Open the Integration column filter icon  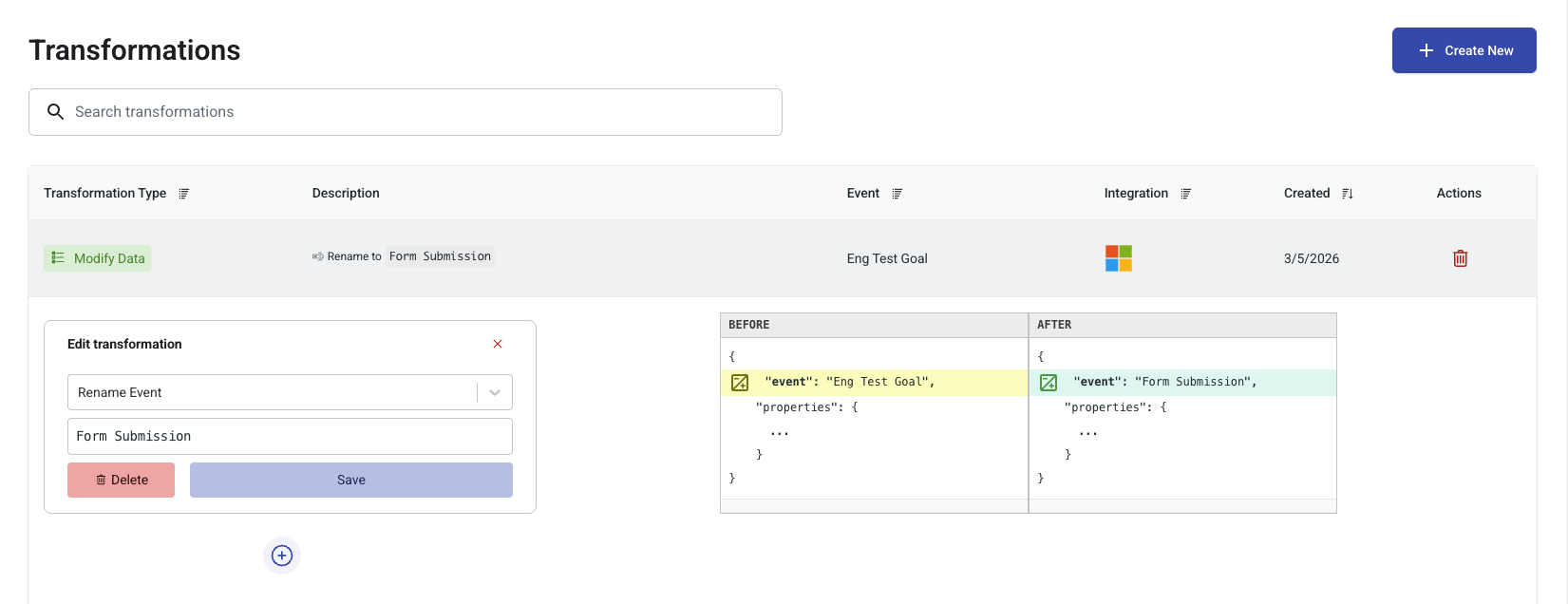[1185, 194]
